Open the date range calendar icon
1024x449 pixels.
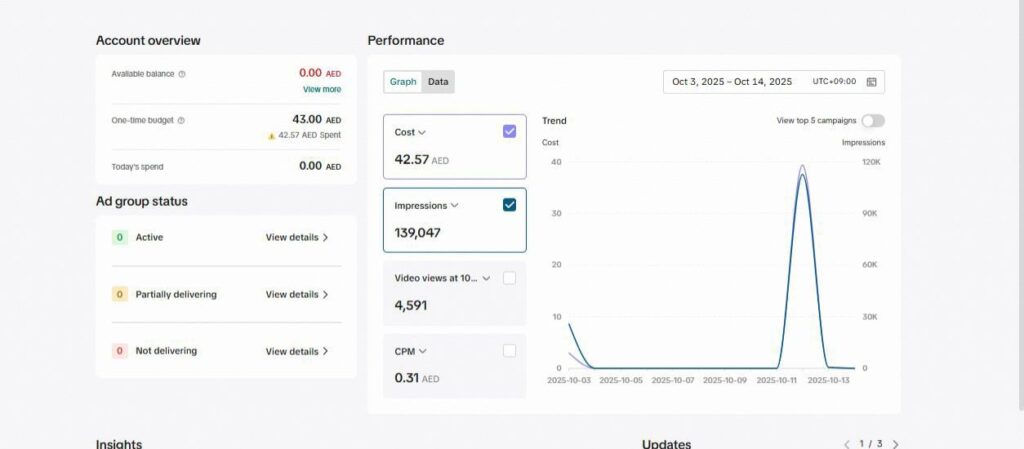(871, 82)
